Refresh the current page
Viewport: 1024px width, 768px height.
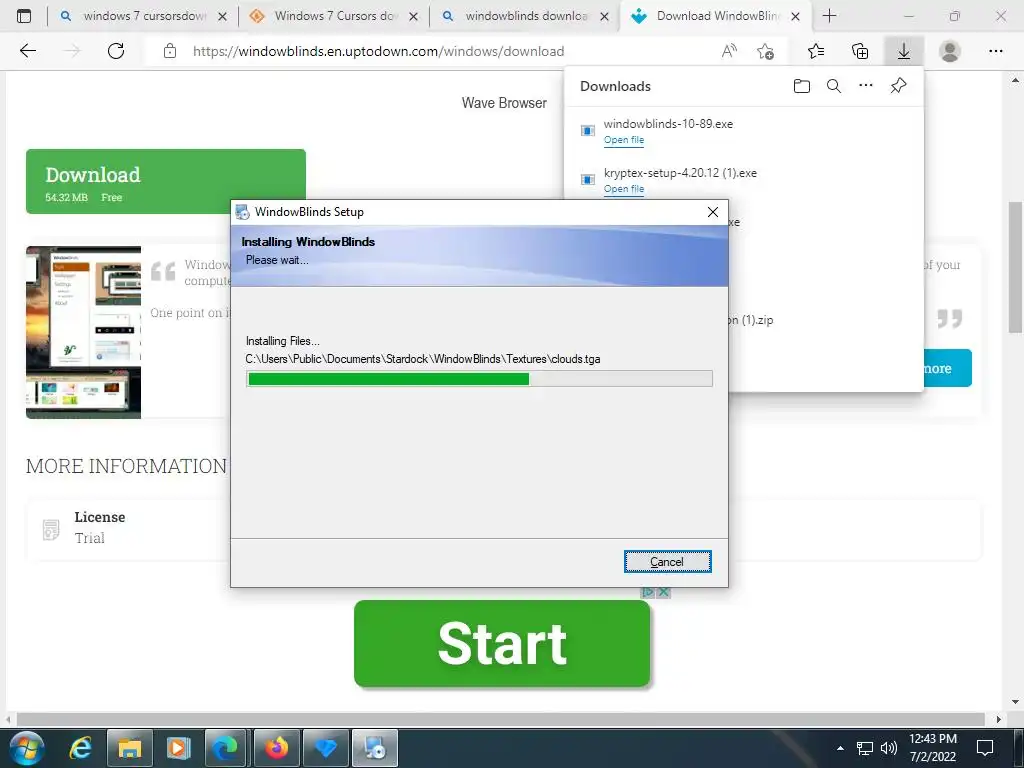(x=116, y=51)
